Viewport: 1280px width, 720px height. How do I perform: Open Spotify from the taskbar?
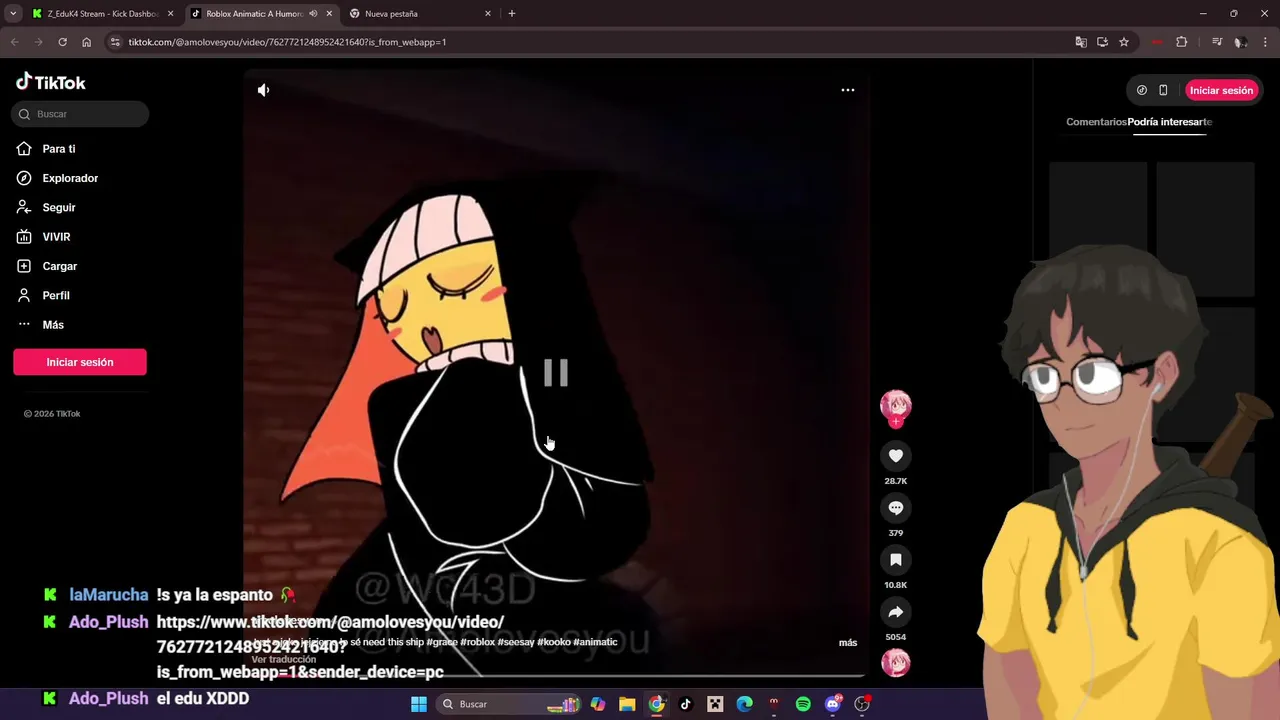(x=803, y=704)
